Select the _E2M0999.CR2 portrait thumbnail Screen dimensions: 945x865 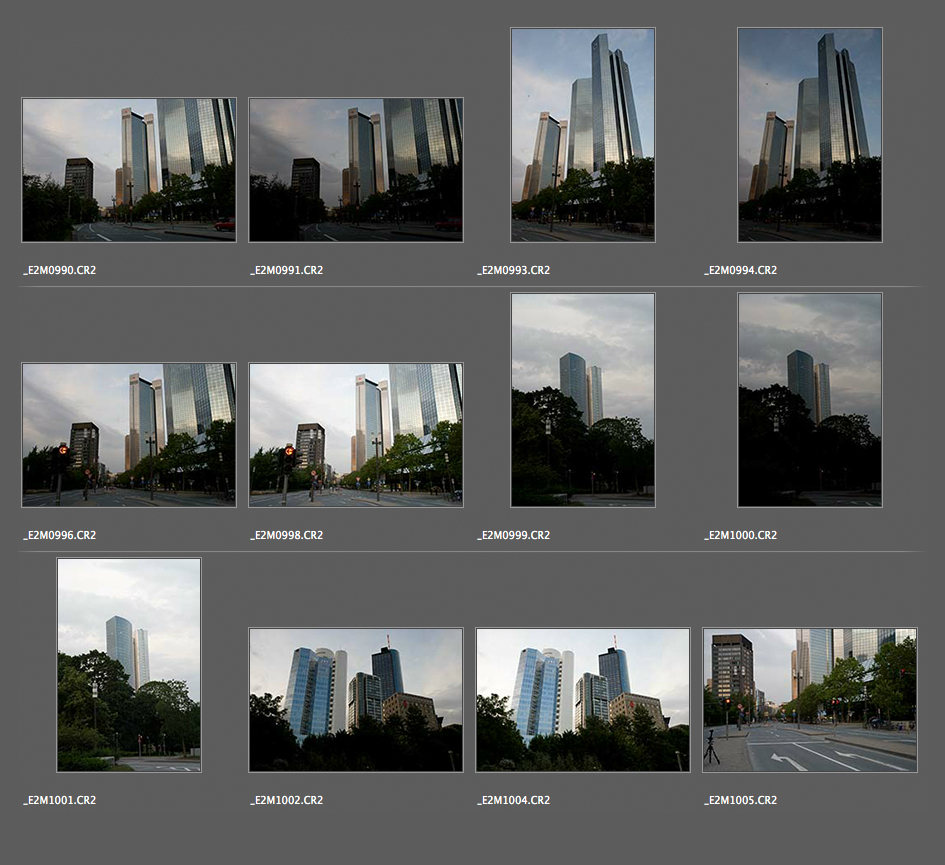click(583, 400)
